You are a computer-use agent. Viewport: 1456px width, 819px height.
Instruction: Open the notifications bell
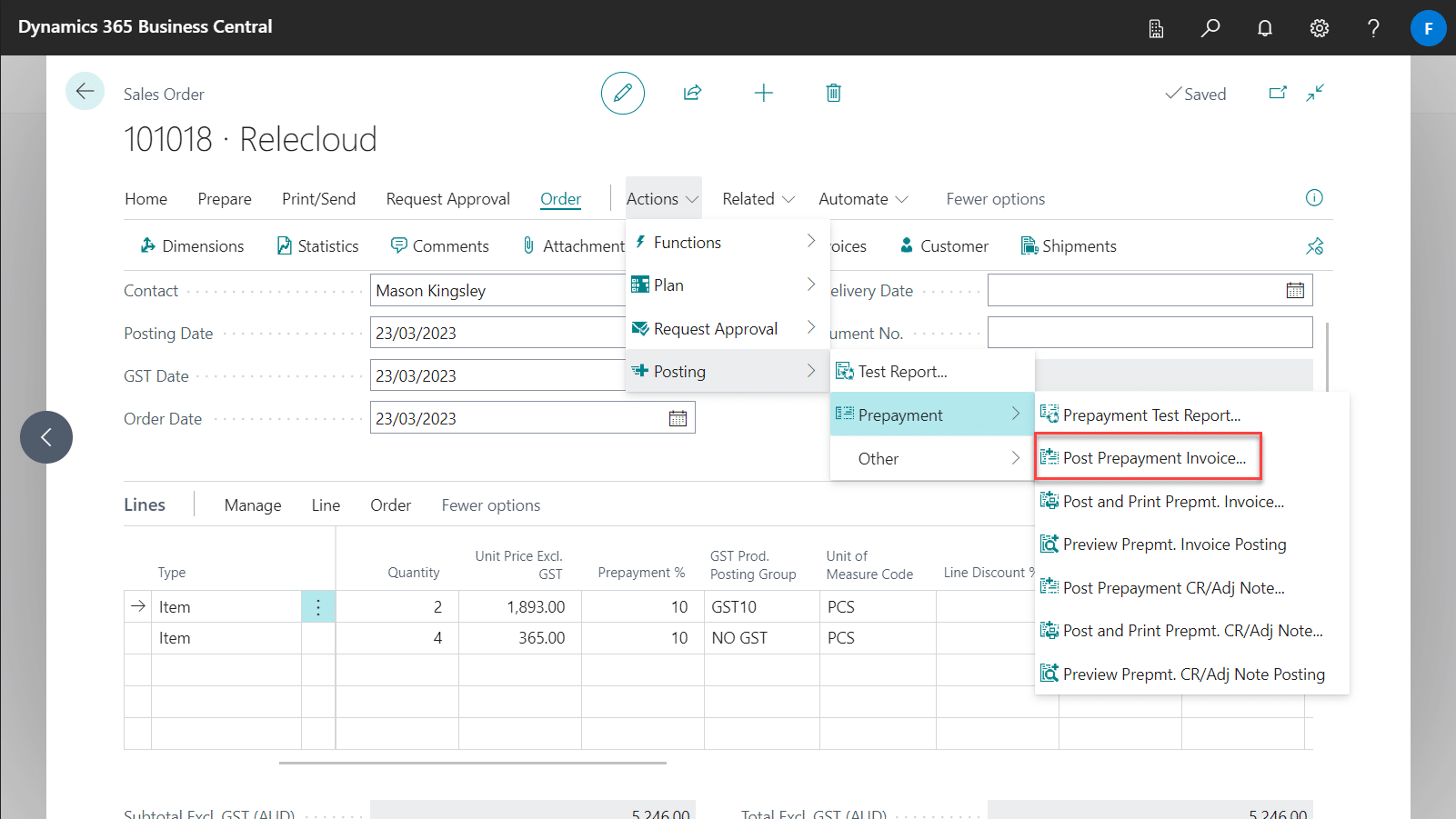coord(1265,28)
